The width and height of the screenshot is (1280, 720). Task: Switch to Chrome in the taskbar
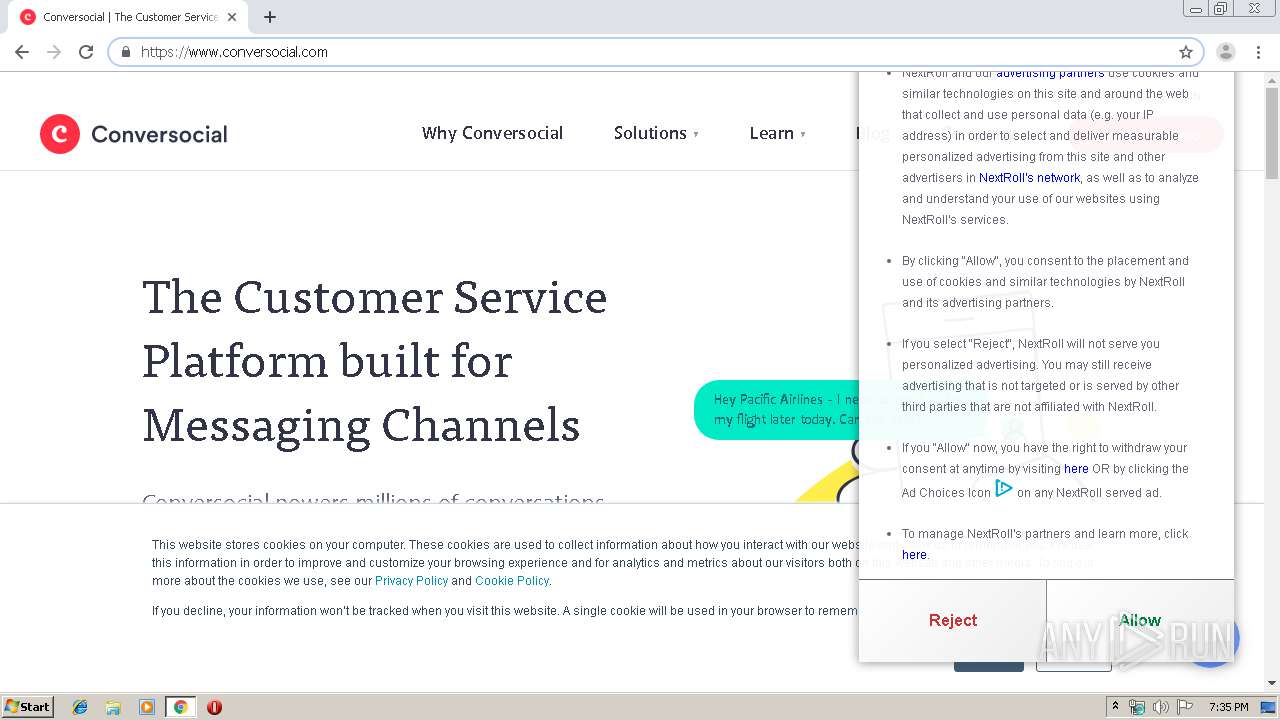point(180,707)
